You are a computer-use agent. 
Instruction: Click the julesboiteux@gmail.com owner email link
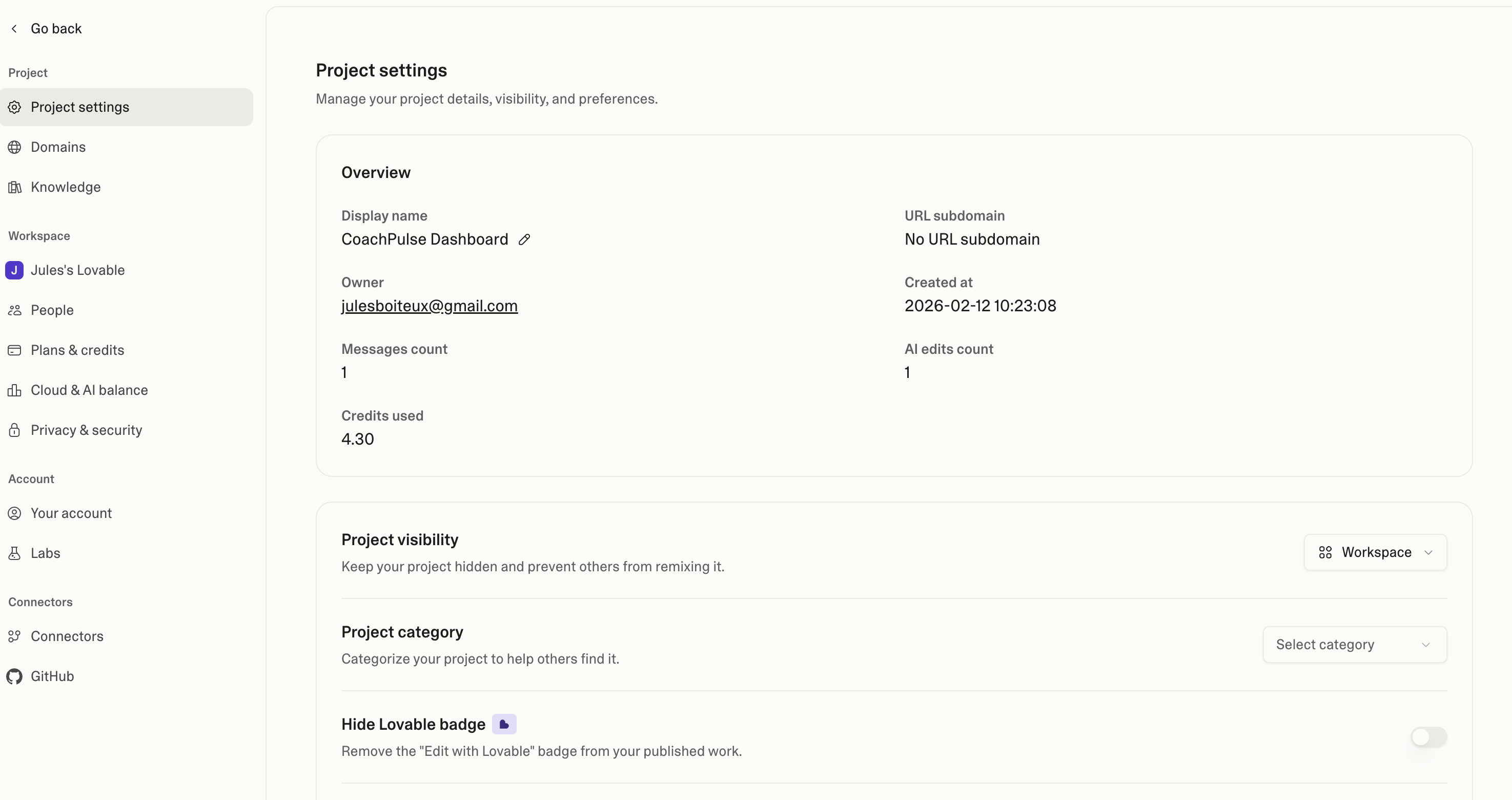[x=429, y=306]
